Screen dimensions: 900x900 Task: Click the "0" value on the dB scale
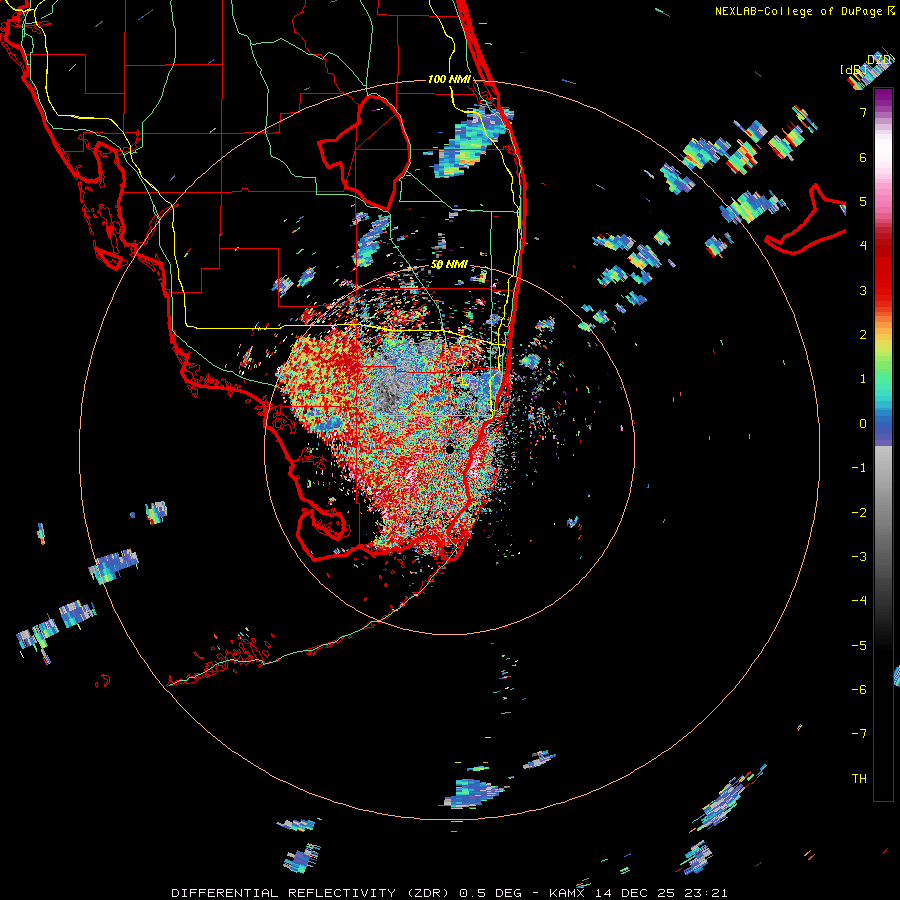pyautogui.click(x=863, y=424)
